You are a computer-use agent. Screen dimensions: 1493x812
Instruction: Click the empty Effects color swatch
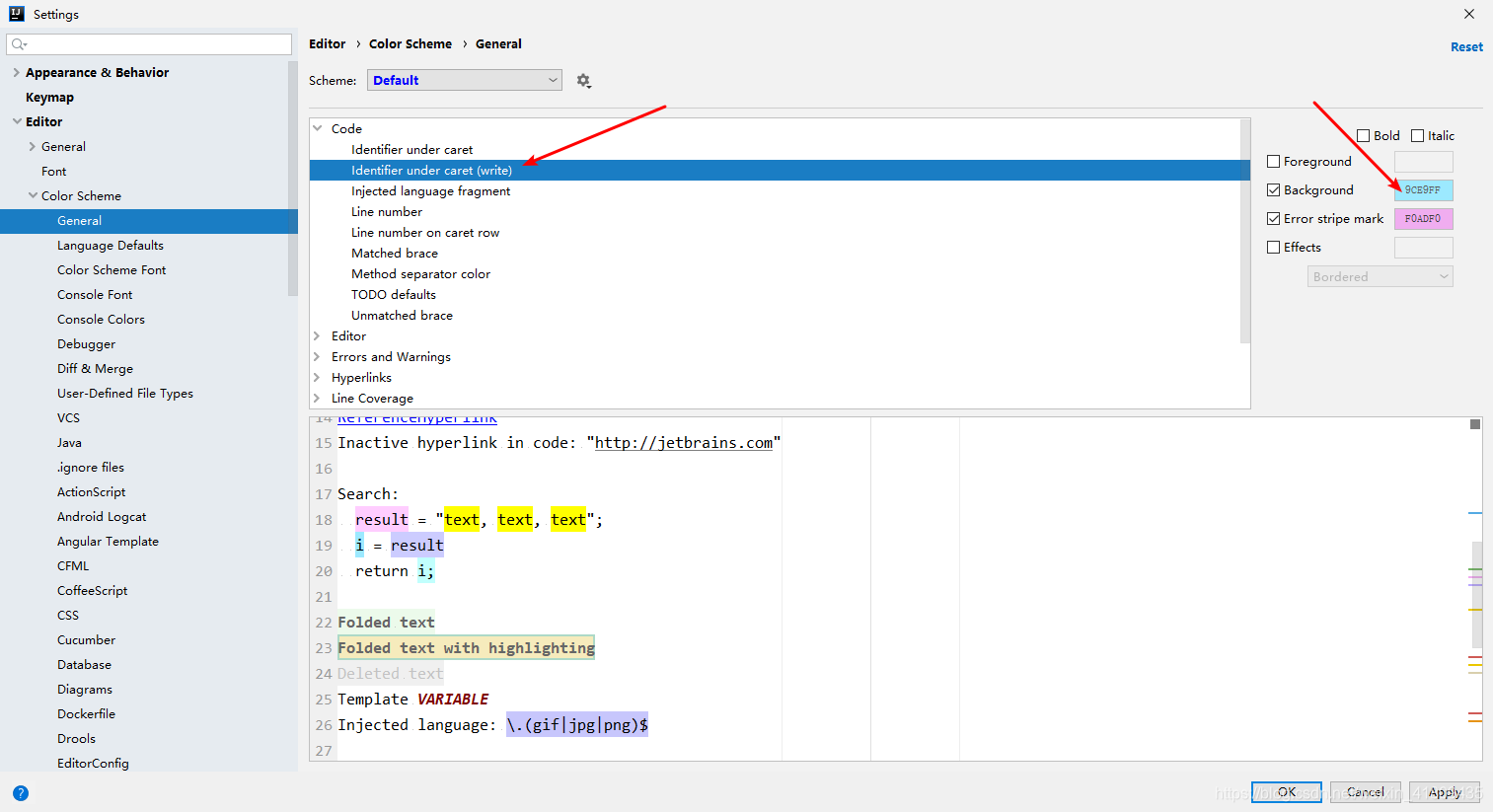click(1423, 248)
